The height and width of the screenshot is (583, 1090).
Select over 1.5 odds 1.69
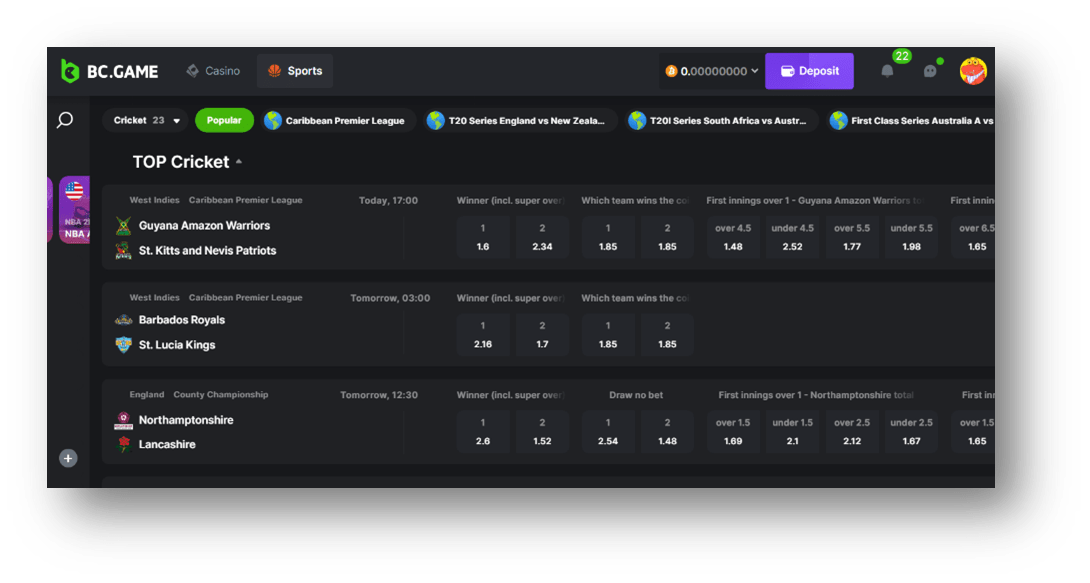click(x=733, y=432)
